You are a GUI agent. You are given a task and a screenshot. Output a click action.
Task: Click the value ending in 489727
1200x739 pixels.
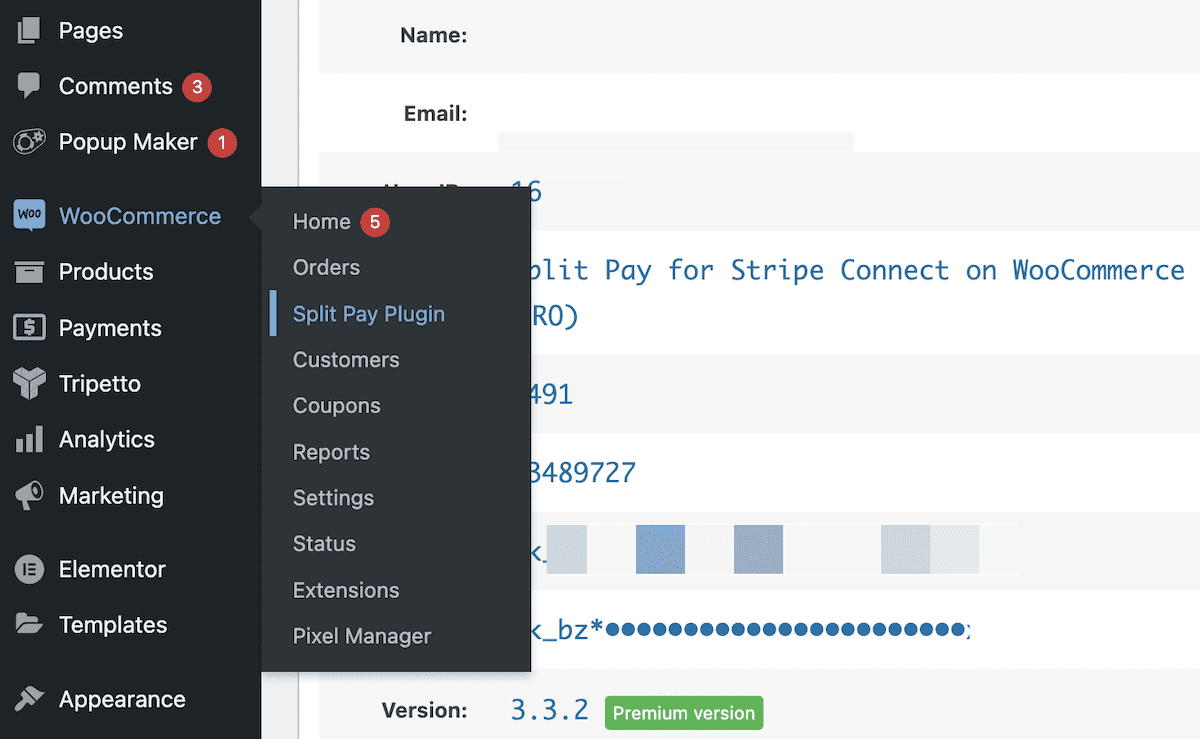584,473
